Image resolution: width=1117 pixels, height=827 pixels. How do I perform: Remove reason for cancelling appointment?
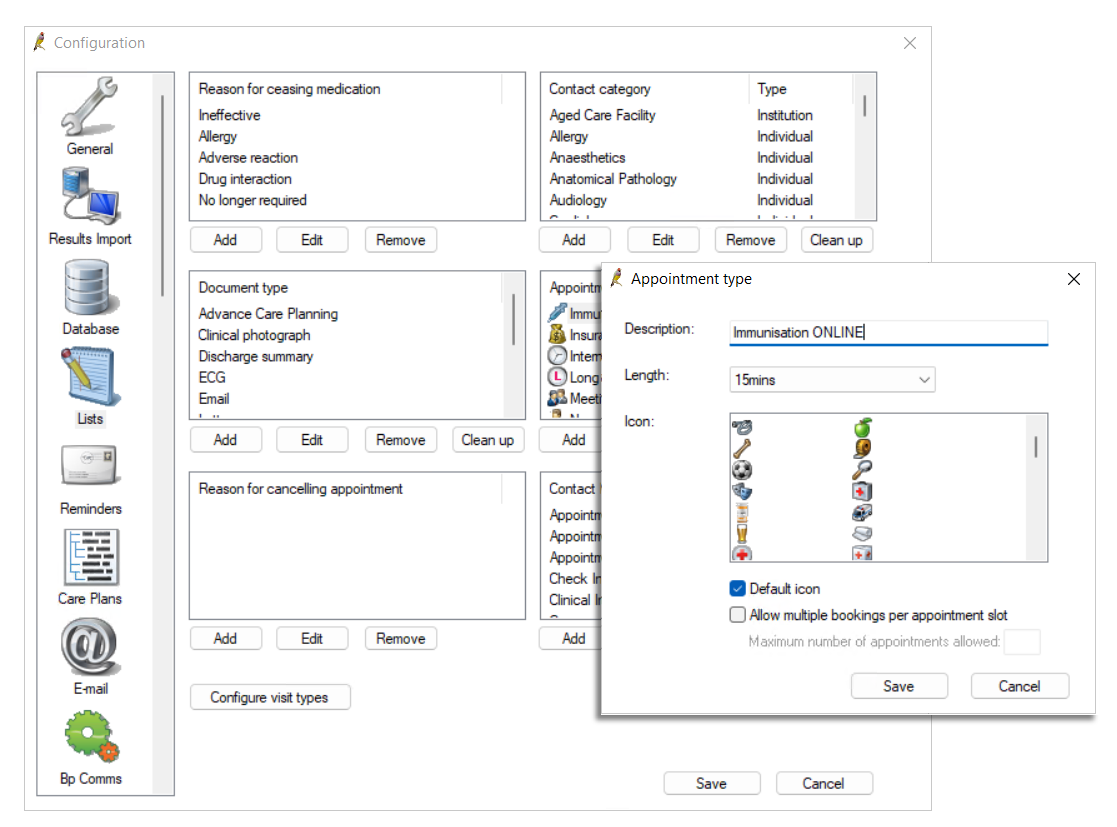coord(400,638)
